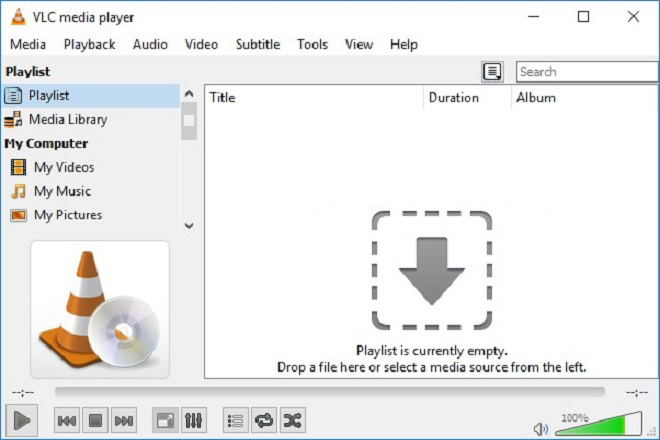Open the Tools menu
660x440 pixels.
[312, 44]
